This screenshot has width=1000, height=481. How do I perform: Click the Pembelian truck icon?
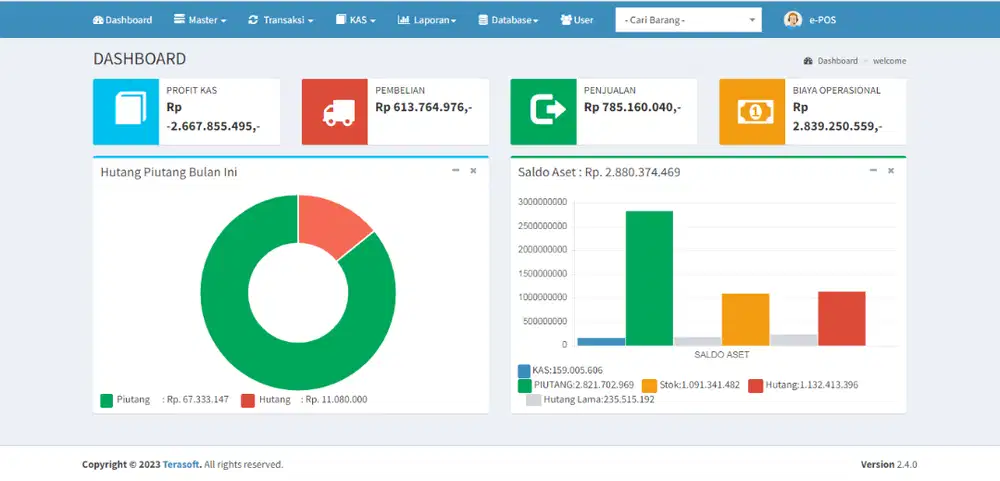[335, 112]
